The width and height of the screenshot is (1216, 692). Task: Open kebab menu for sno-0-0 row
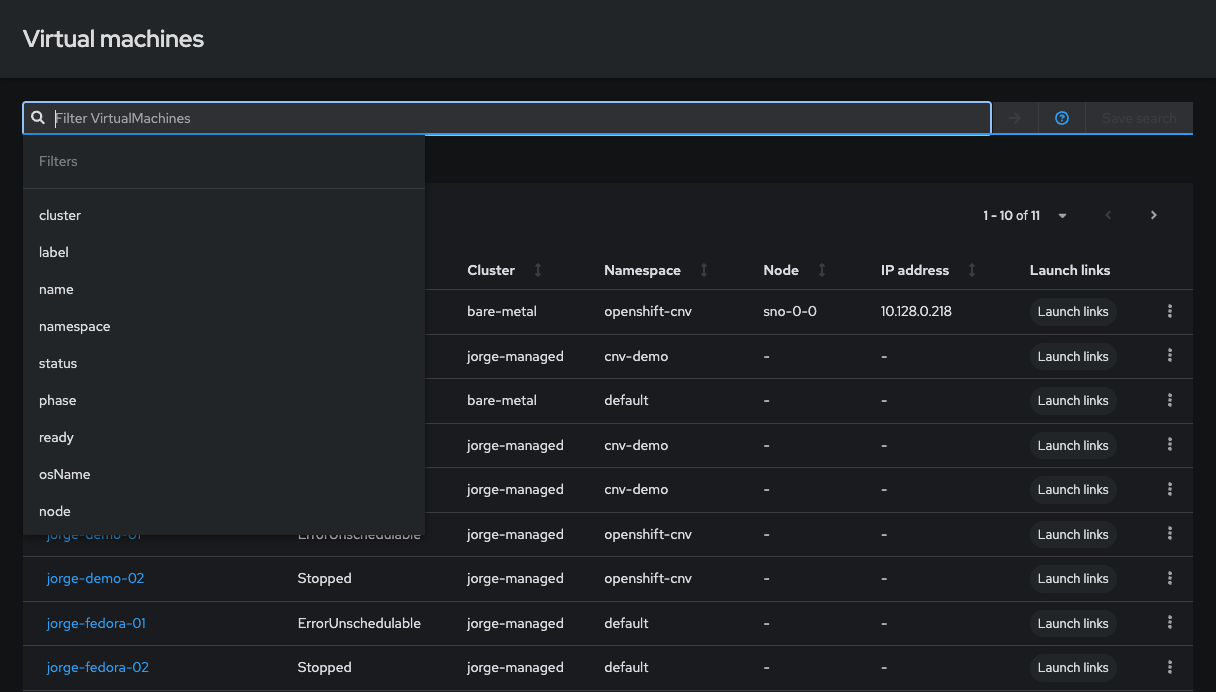(x=1169, y=312)
